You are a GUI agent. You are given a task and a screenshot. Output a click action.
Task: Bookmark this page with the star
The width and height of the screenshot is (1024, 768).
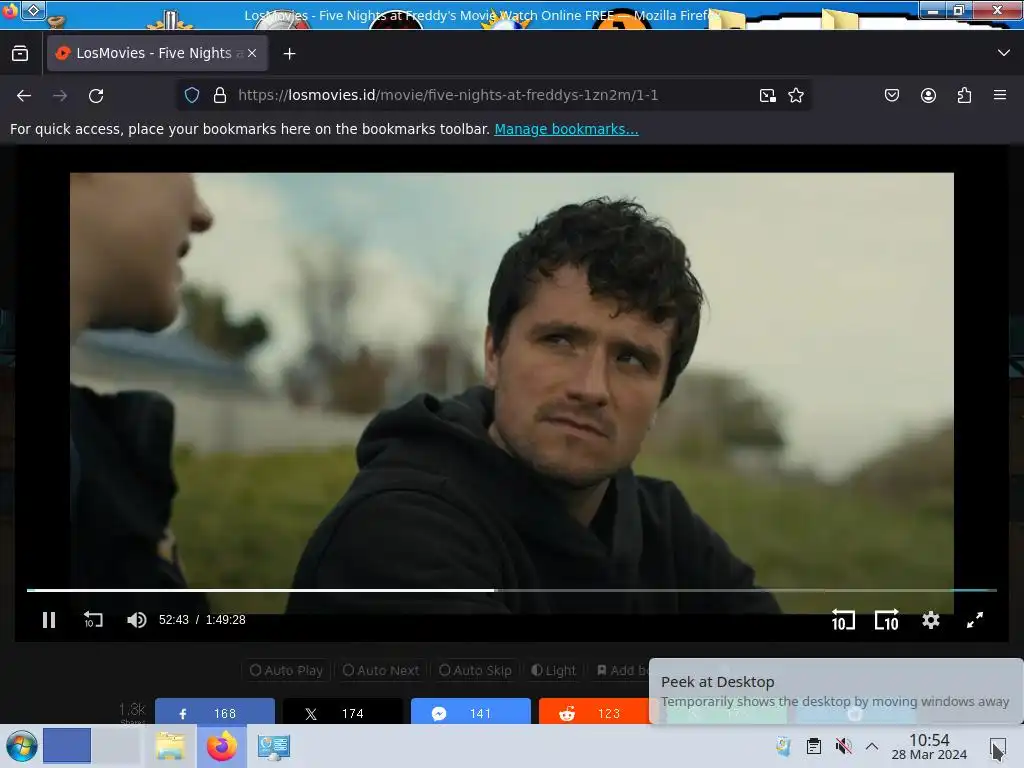point(795,95)
